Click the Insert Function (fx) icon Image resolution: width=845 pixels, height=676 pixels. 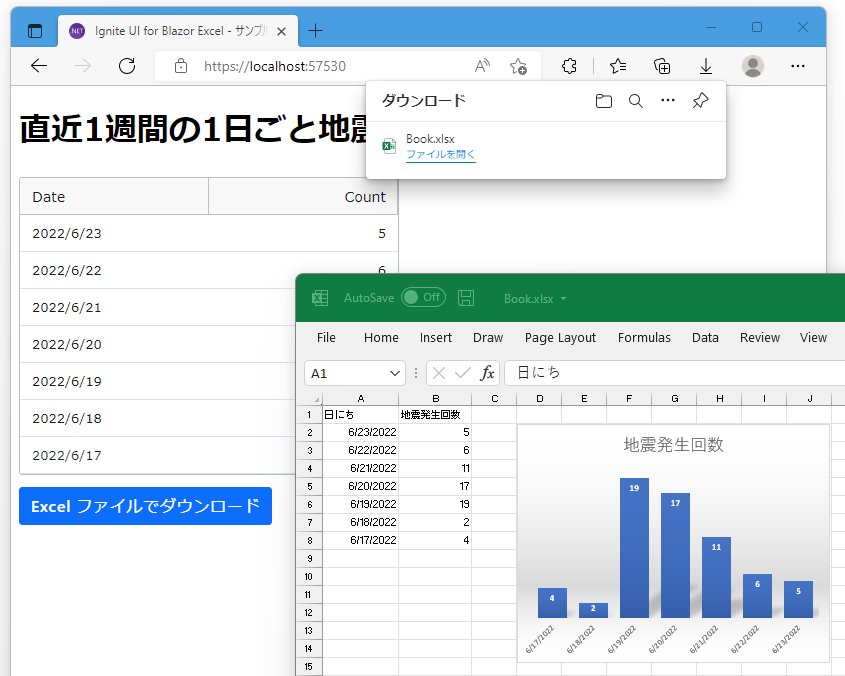[x=487, y=372]
